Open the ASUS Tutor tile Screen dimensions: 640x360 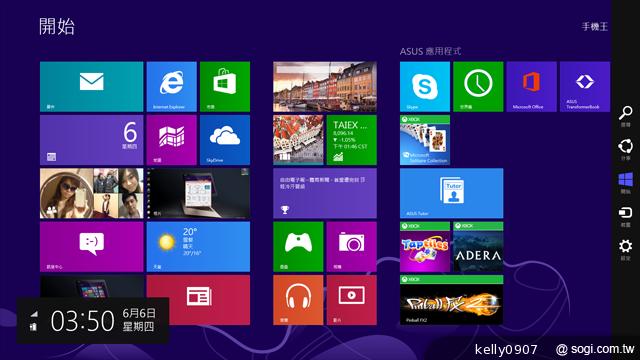tap(451, 193)
